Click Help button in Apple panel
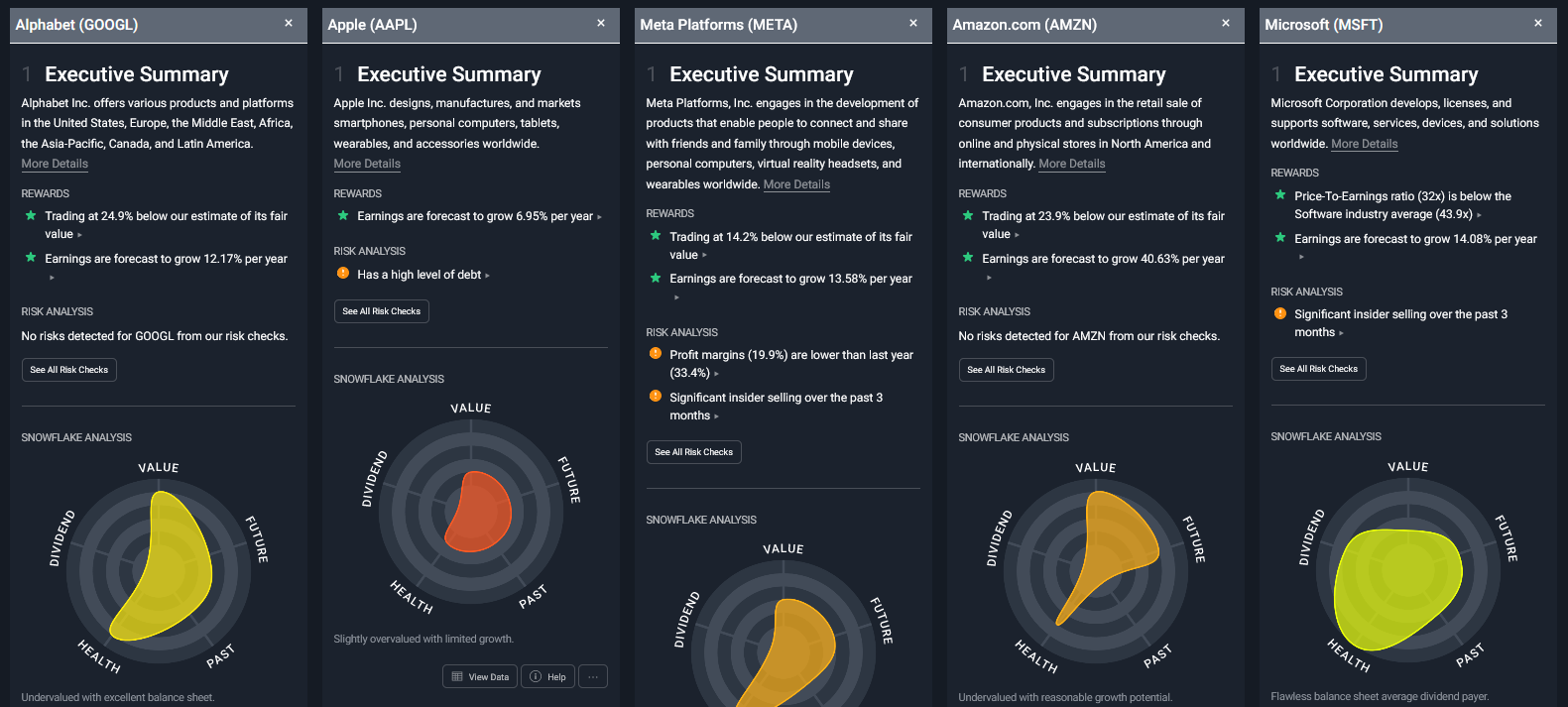Image resolution: width=1568 pixels, height=707 pixels. click(547, 676)
